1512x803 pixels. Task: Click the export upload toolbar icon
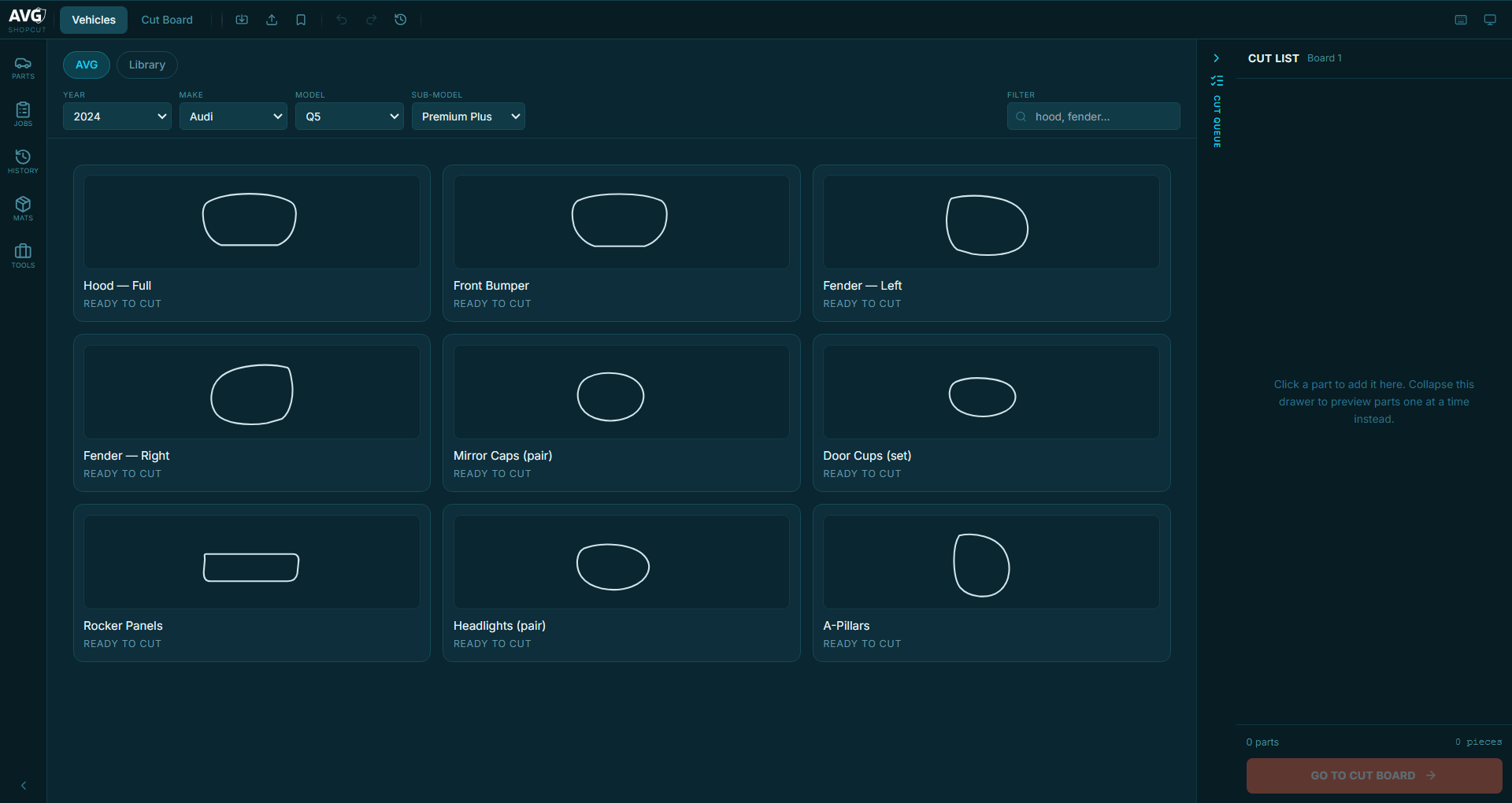272,20
